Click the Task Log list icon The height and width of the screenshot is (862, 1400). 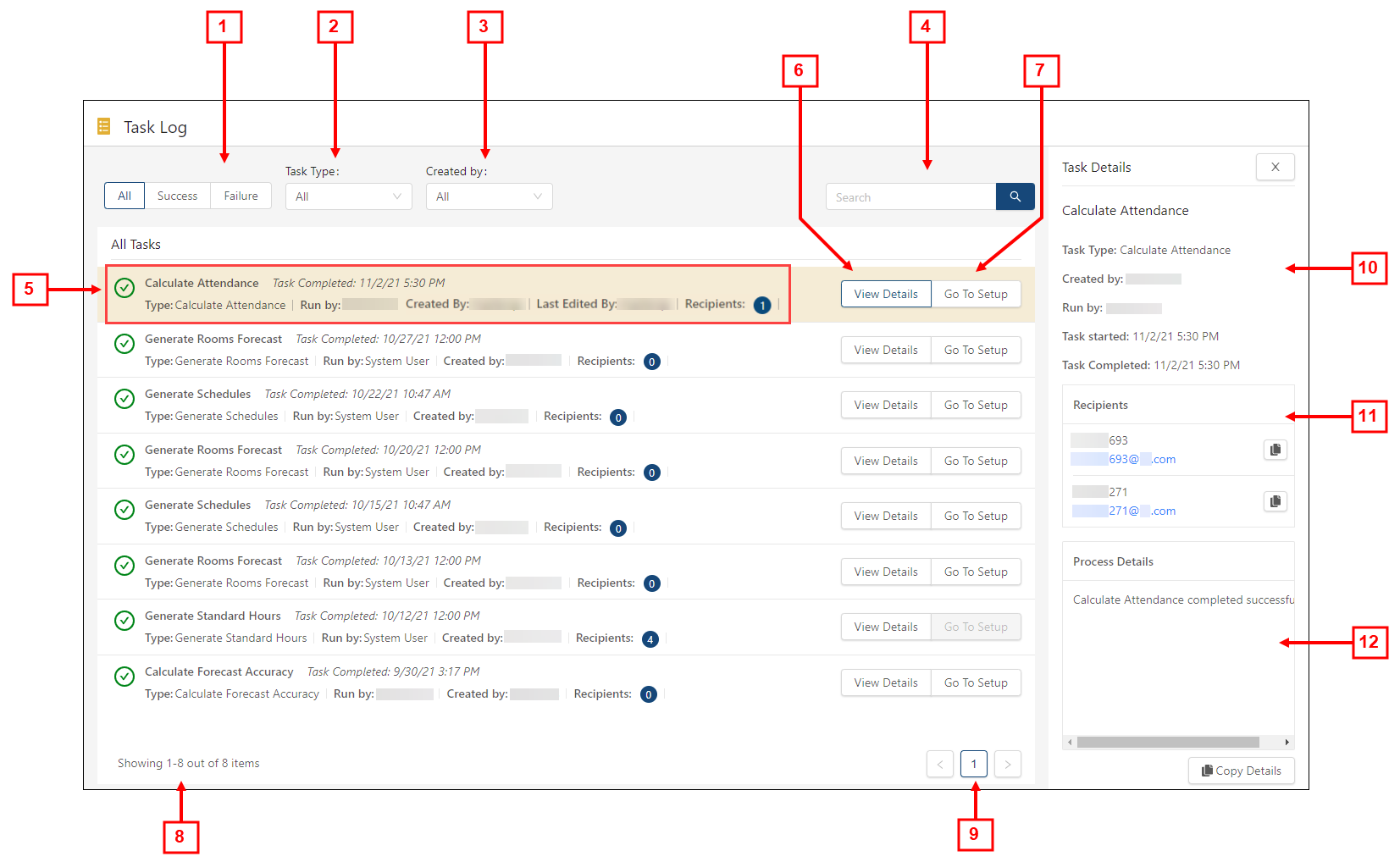[104, 127]
